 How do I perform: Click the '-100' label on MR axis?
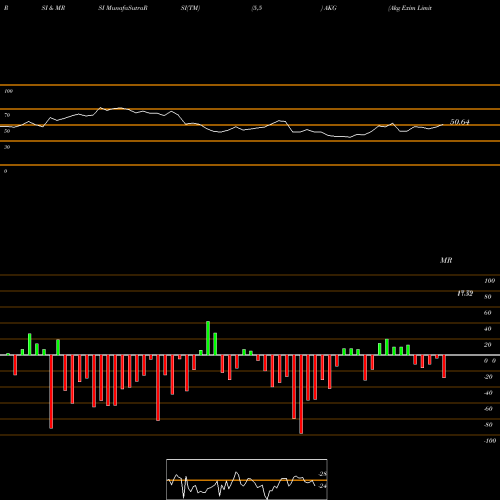point(489,441)
